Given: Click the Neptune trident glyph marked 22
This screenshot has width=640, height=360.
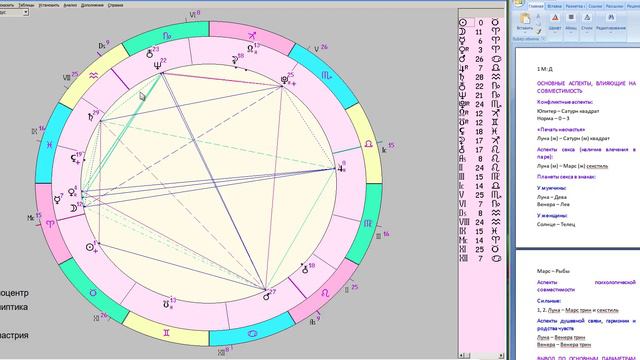Looking at the screenshot, I should (x=157, y=65).
